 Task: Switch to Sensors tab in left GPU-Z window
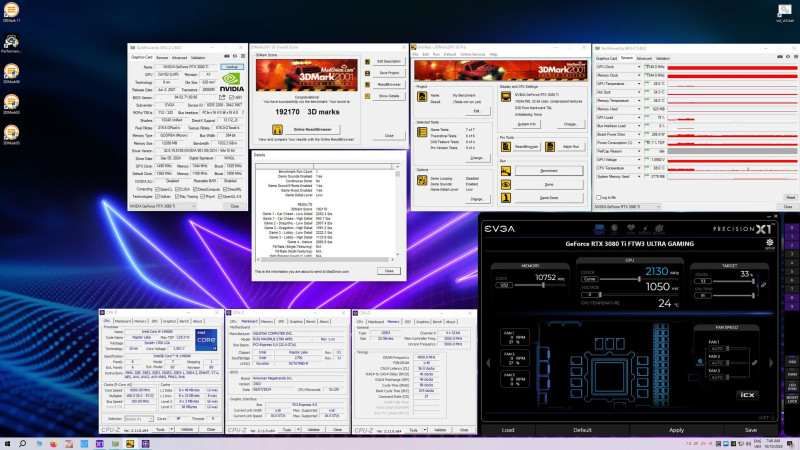tap(162, 58)
